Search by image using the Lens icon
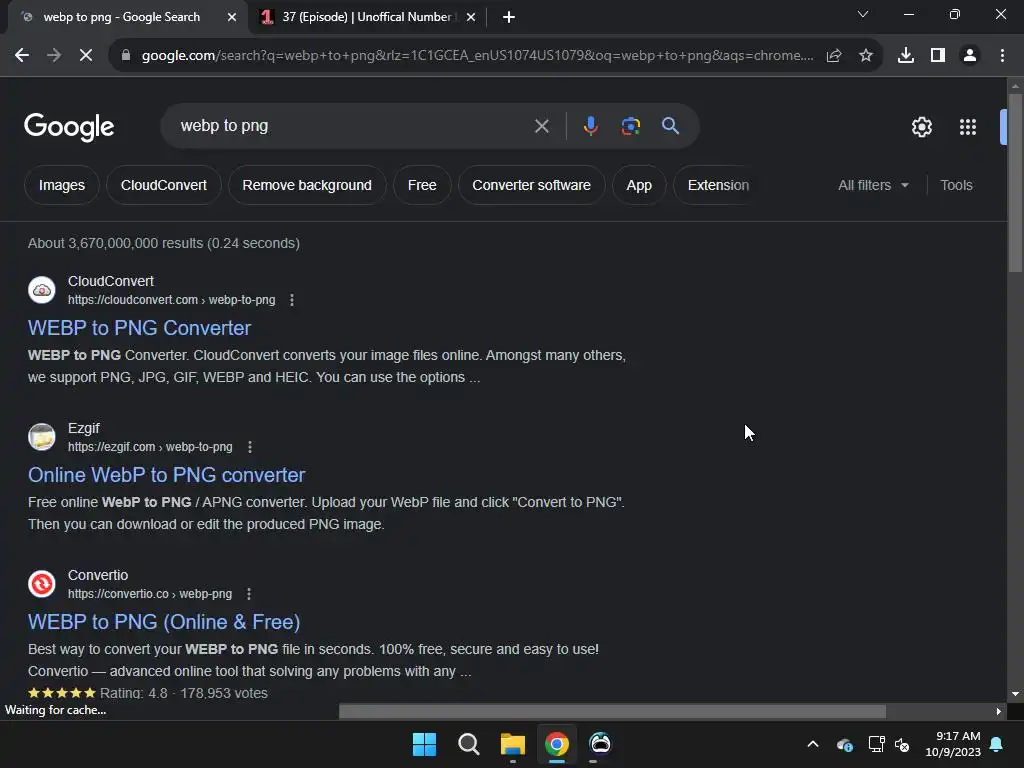 (630, 126)
